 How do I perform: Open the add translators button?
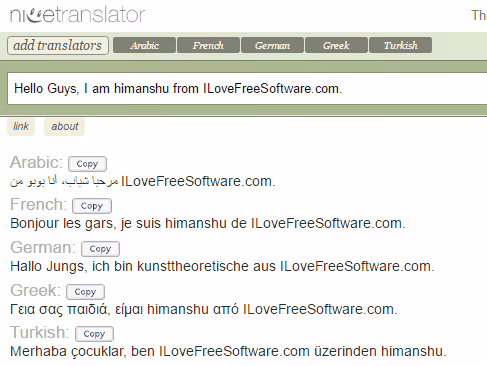click(x=58, y=45)
